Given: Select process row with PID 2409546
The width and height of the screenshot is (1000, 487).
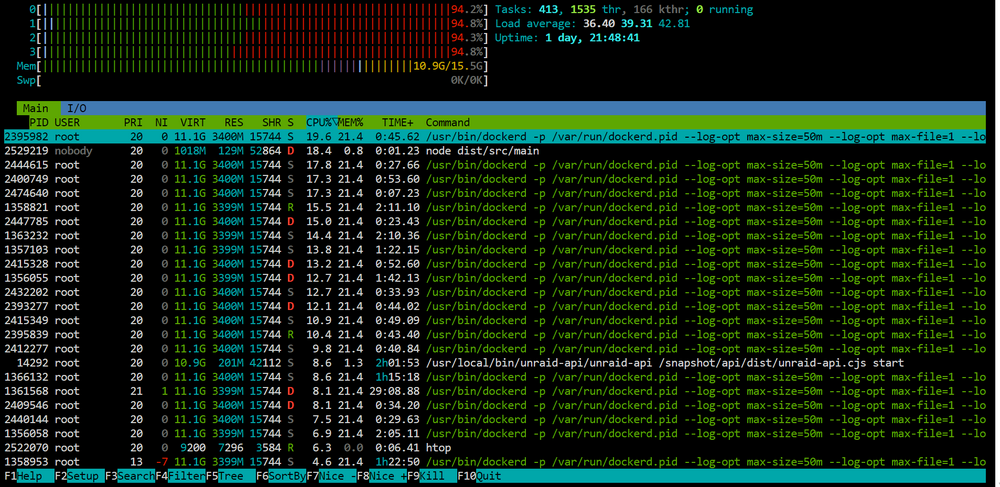Looking at the screenshot, I should (496, 405).
